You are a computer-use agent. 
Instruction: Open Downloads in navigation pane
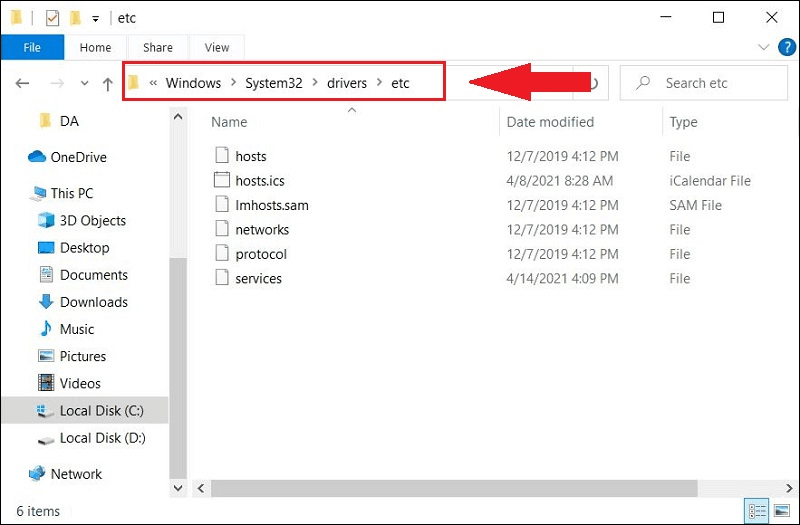(x=83, y=302)
